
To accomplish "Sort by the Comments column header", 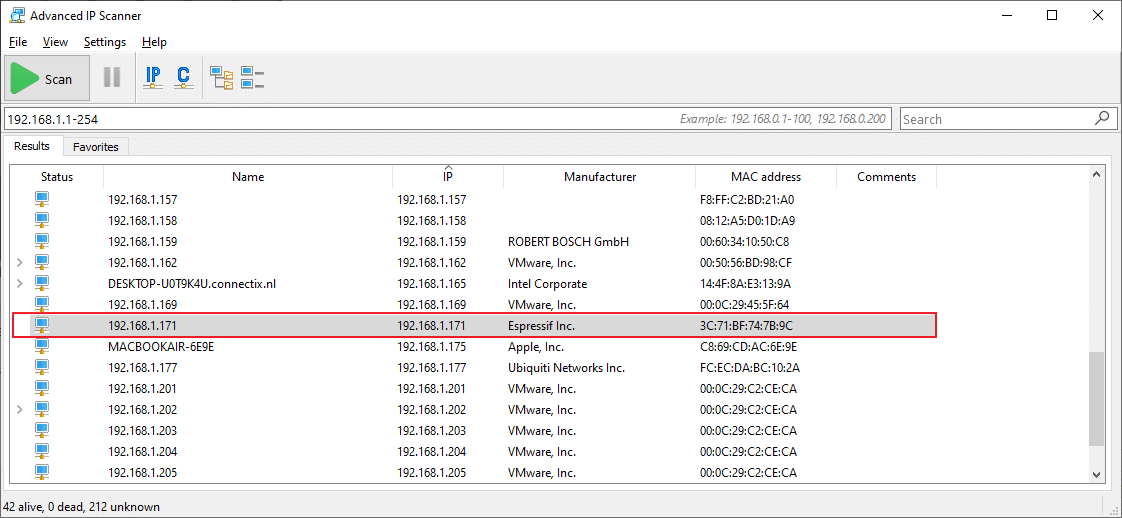I will (x=886, y=177).
